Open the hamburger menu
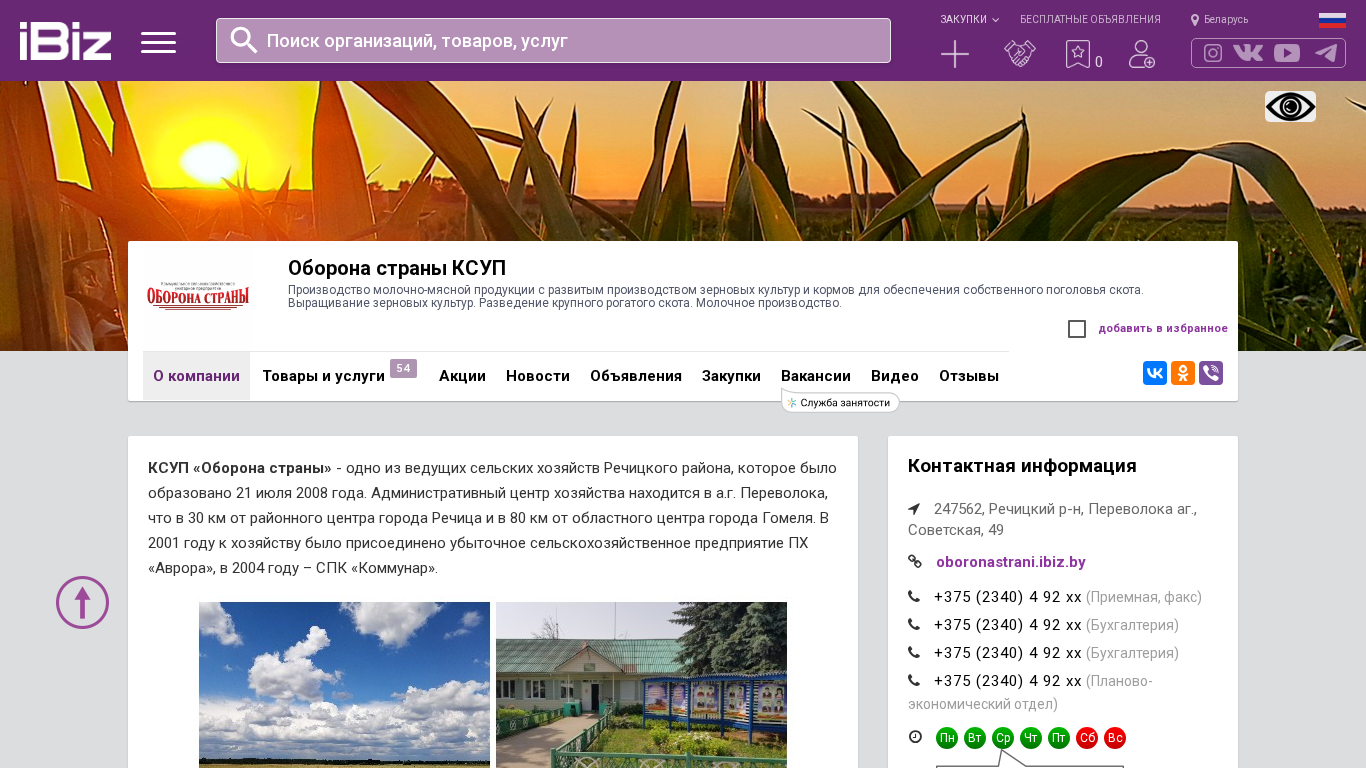 (158, 42)
